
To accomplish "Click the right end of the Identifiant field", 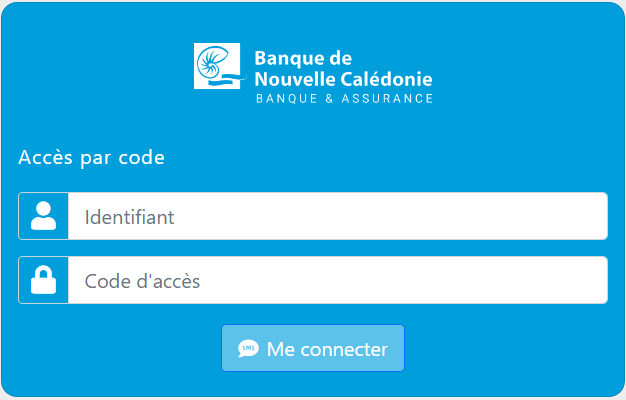I will click(x=590, y=216).
